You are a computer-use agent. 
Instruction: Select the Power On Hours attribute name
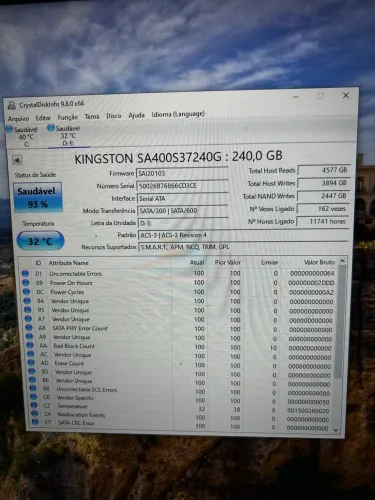click(71, 283)
